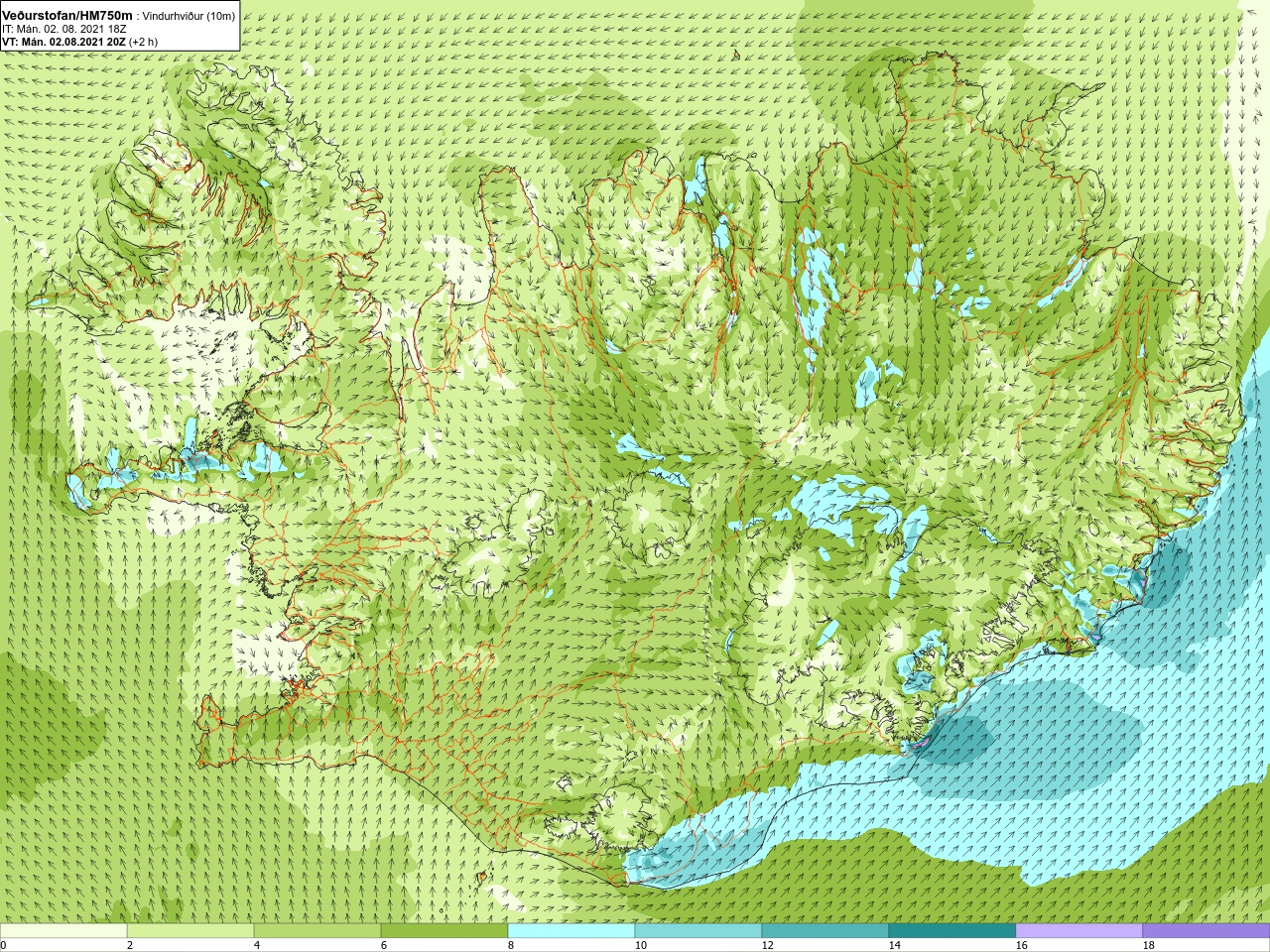Select the 6–8 dark green legend swatch
The height and width of the screenshot is (952, 1270).
coord(444,931)
